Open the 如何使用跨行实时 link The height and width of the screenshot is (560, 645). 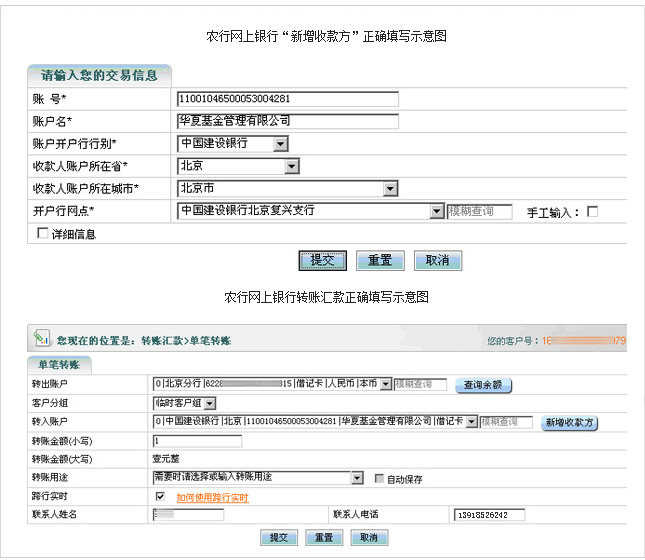[213, 498]
